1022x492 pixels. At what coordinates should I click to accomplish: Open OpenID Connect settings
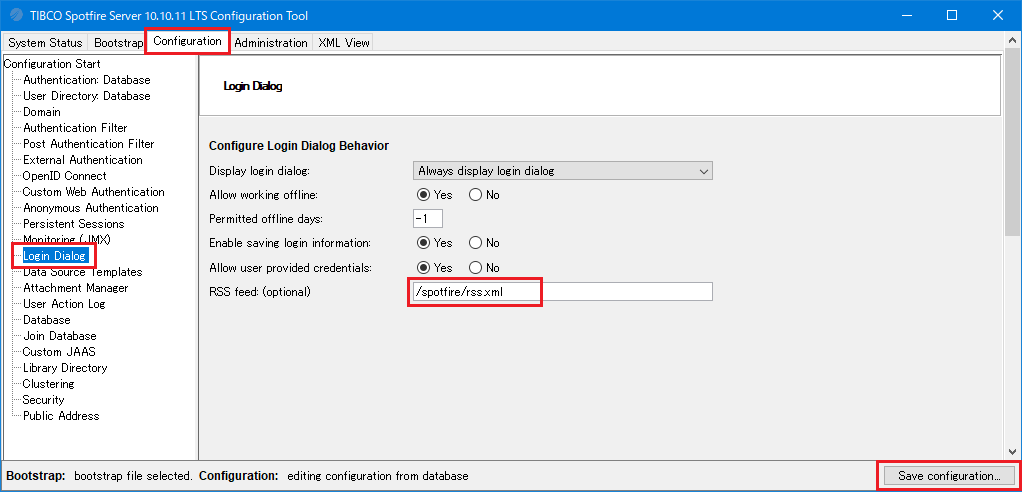(x=65, y=176)
